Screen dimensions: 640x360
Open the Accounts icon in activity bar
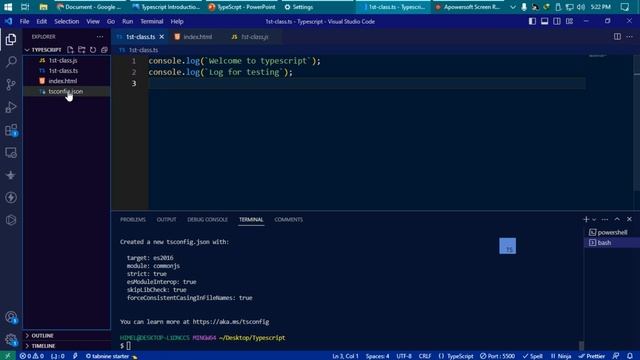11,317
